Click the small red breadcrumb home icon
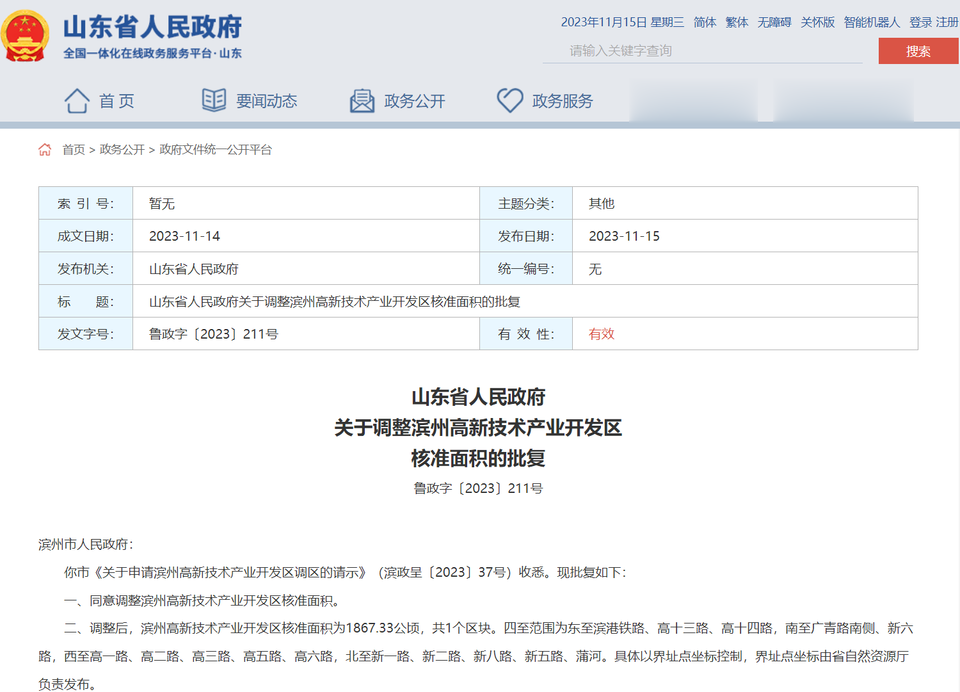Image resolution: width=960 pixels, height=692 pixels. [45, 150]
